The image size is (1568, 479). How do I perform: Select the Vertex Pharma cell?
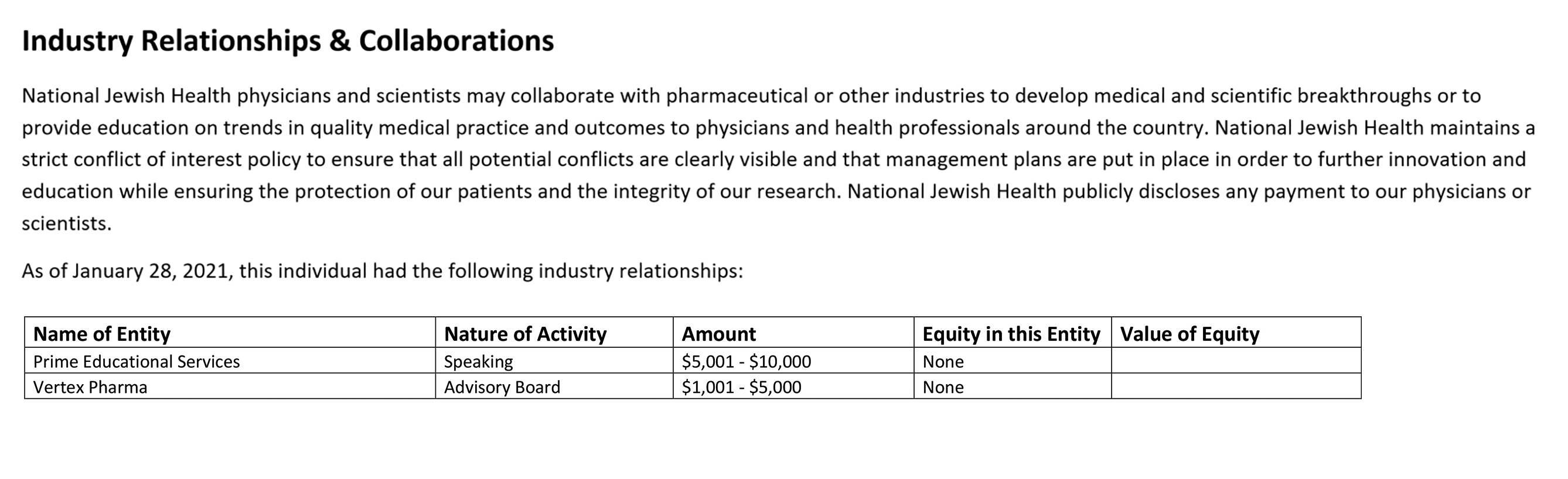point(90,387)
